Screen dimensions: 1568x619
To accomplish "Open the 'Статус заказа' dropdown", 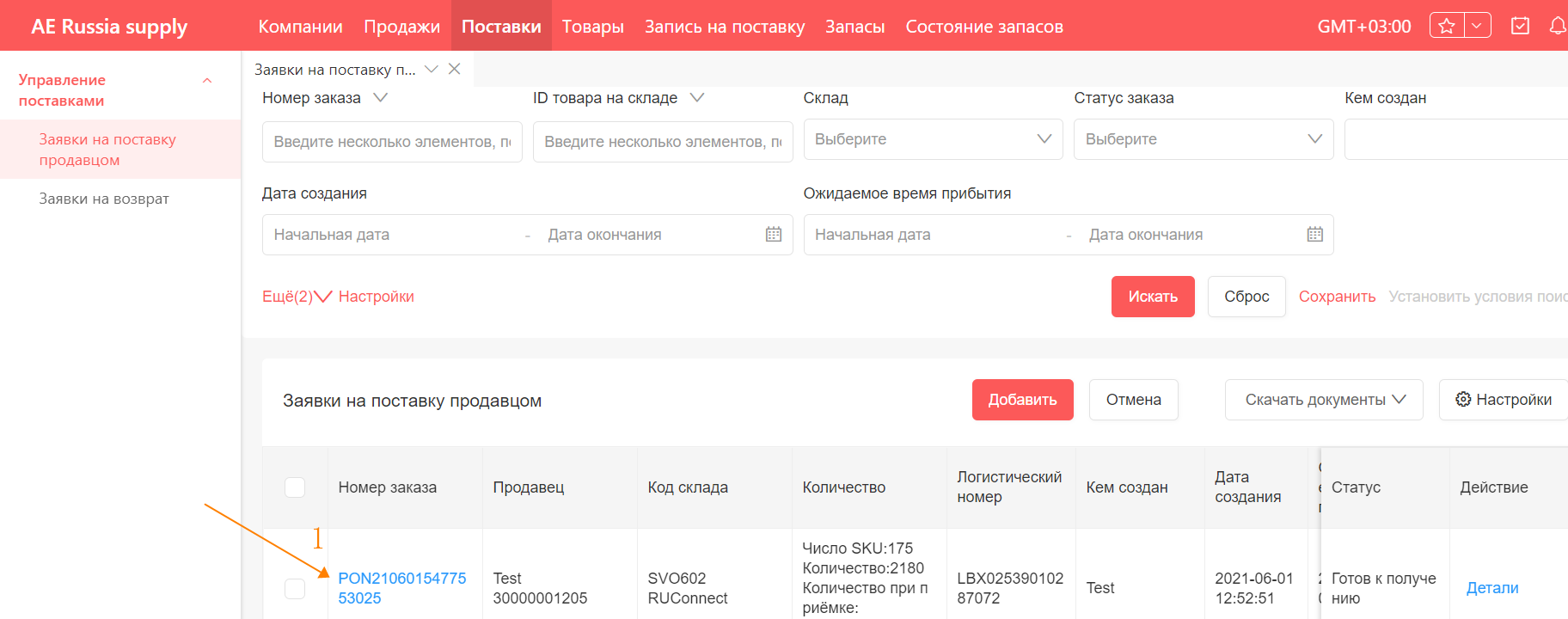I will [x=1204, y=139].
